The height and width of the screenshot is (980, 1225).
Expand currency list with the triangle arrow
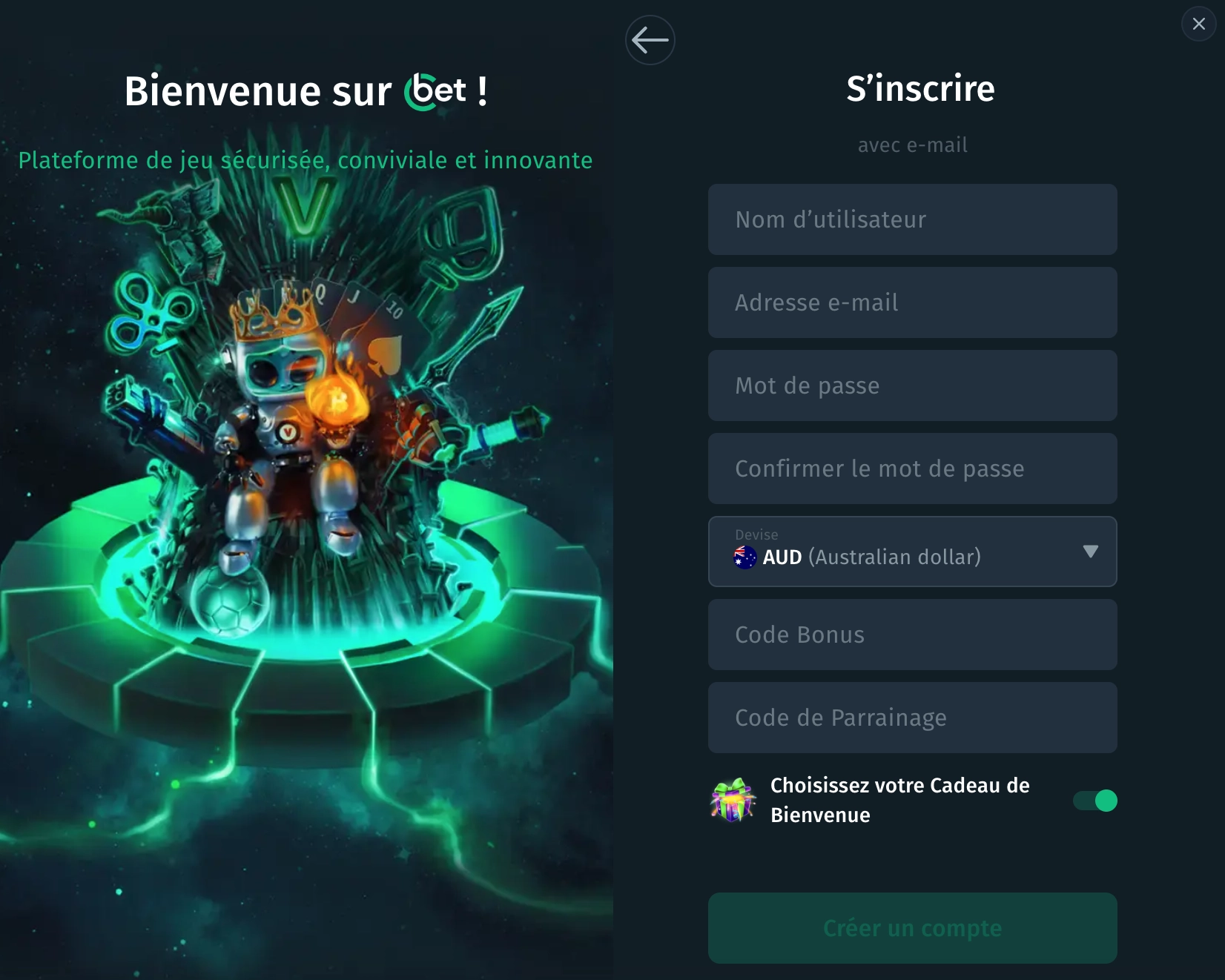pos(1090,552)
